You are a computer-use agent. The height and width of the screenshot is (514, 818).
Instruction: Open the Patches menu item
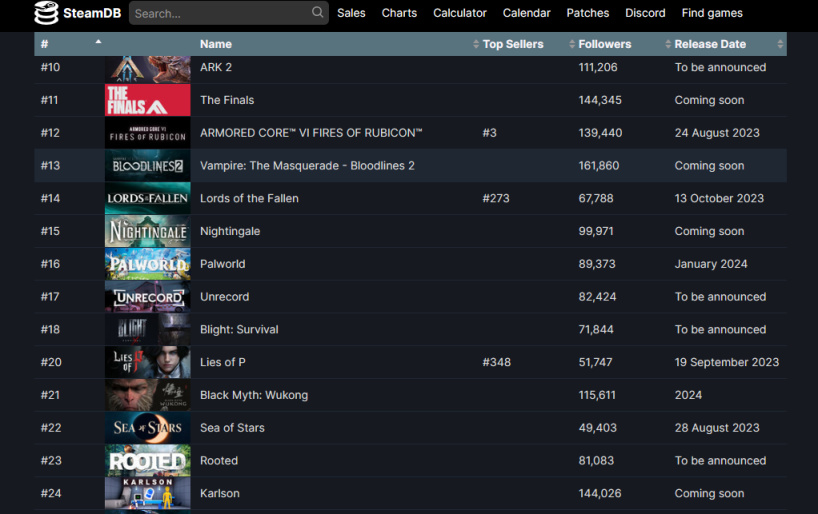pyautogui.click(x=587, y=13)
